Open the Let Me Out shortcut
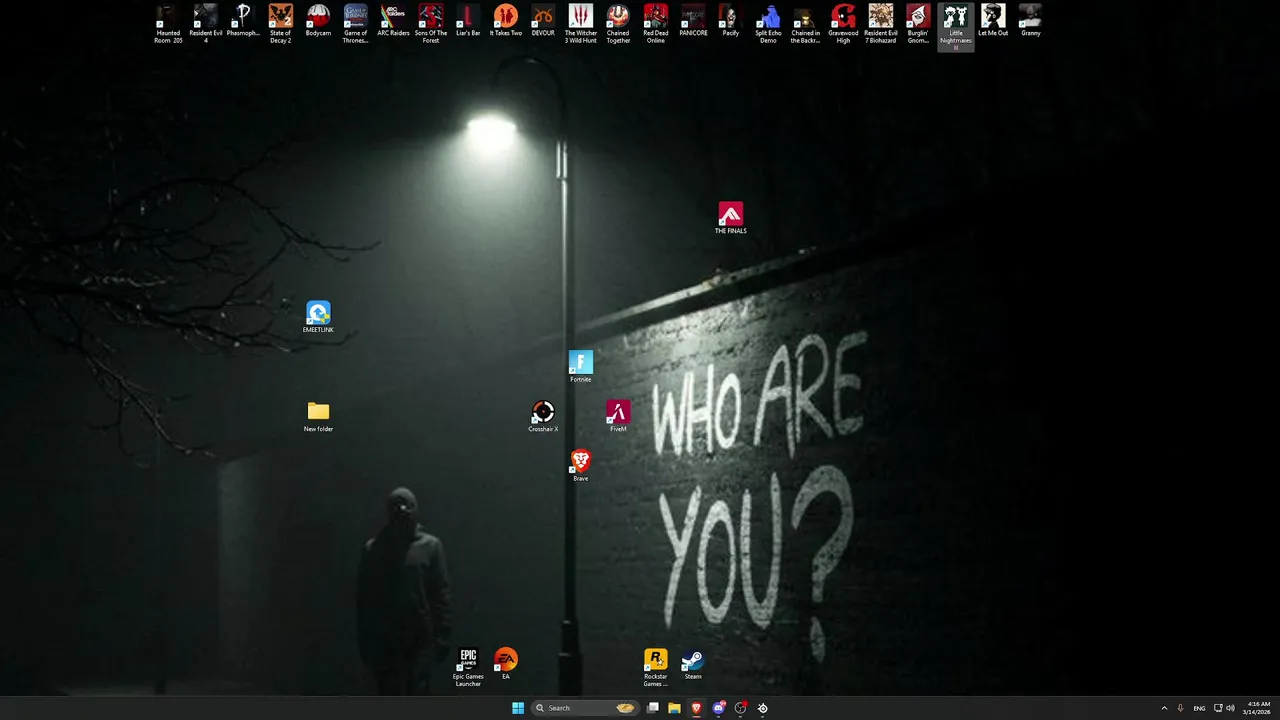The image size is (1280, 720). [993, 20]
